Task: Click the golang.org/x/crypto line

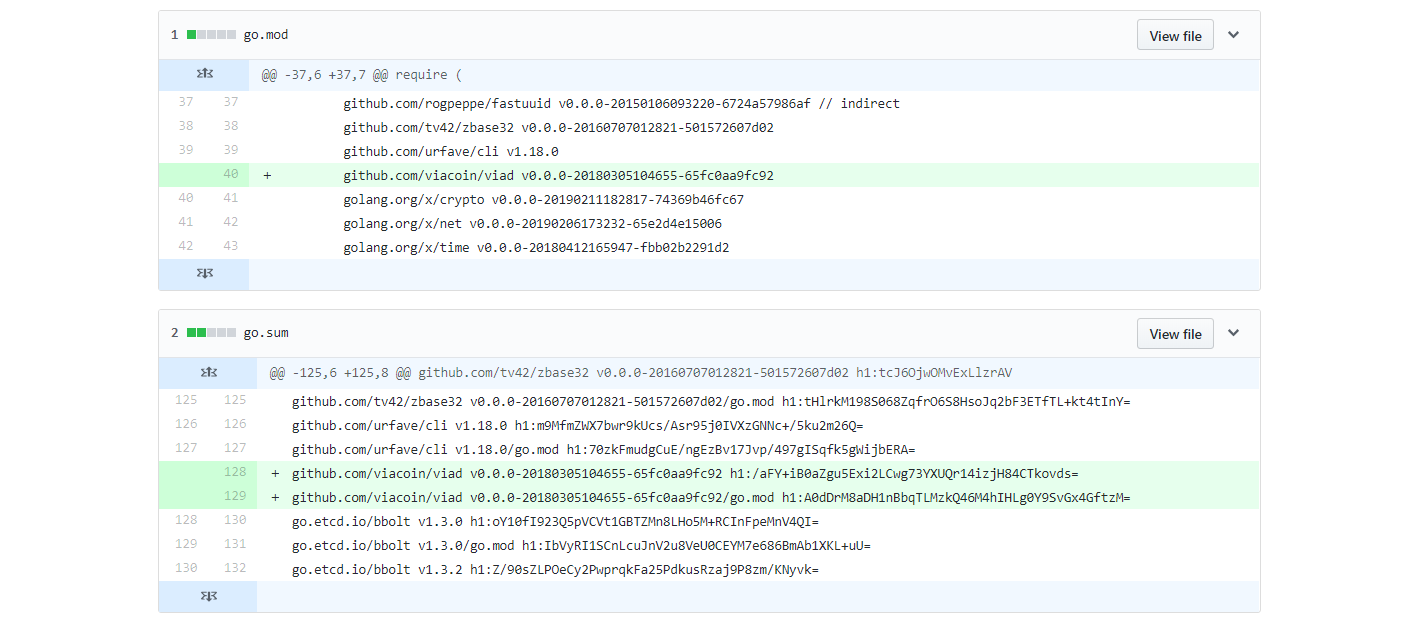Action: pyautogui.click(x=543, y=199)
